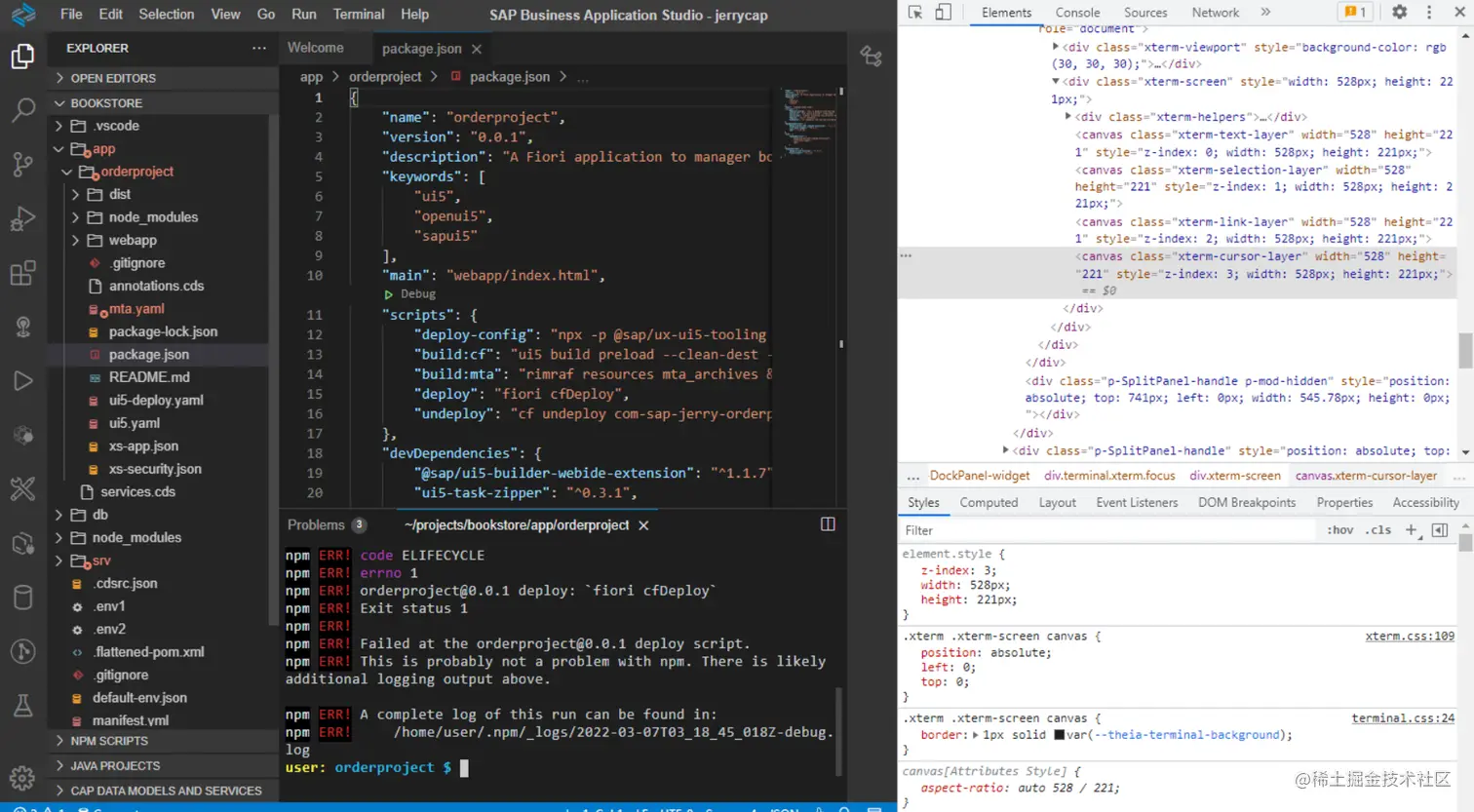1474x812 pixels.
Task: Open the File menu
Action: 71,15
